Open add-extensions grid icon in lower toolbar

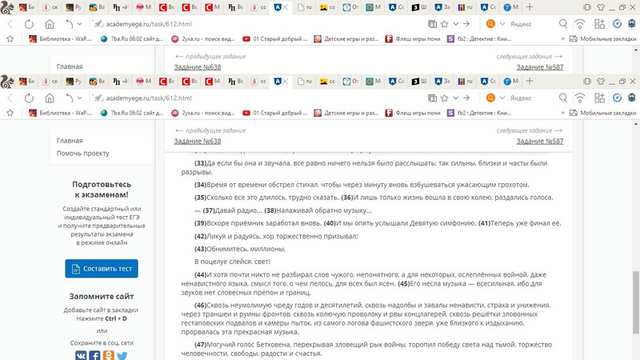[x=600, y=98]
